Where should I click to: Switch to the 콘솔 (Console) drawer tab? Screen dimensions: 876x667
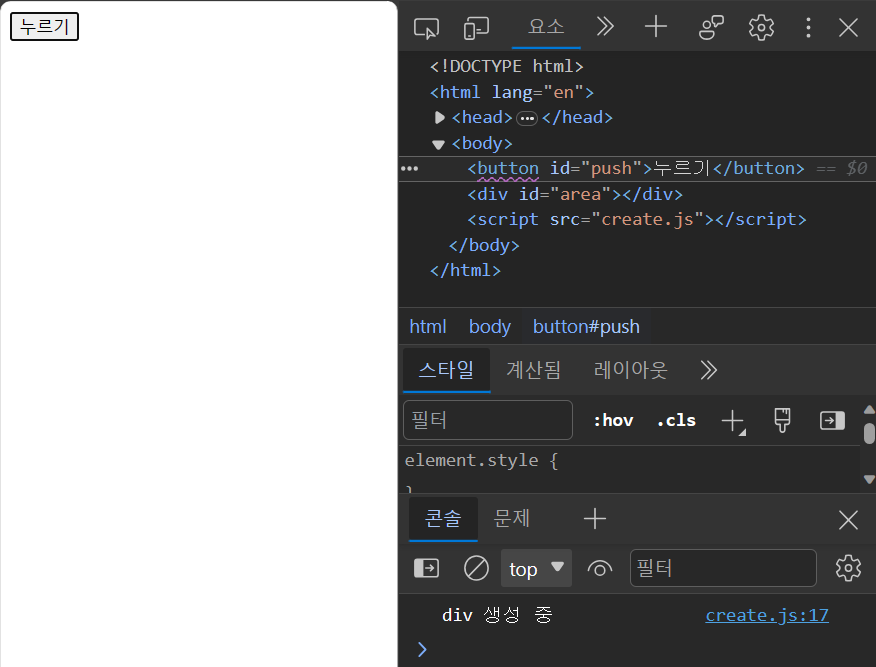click(443, 518)
